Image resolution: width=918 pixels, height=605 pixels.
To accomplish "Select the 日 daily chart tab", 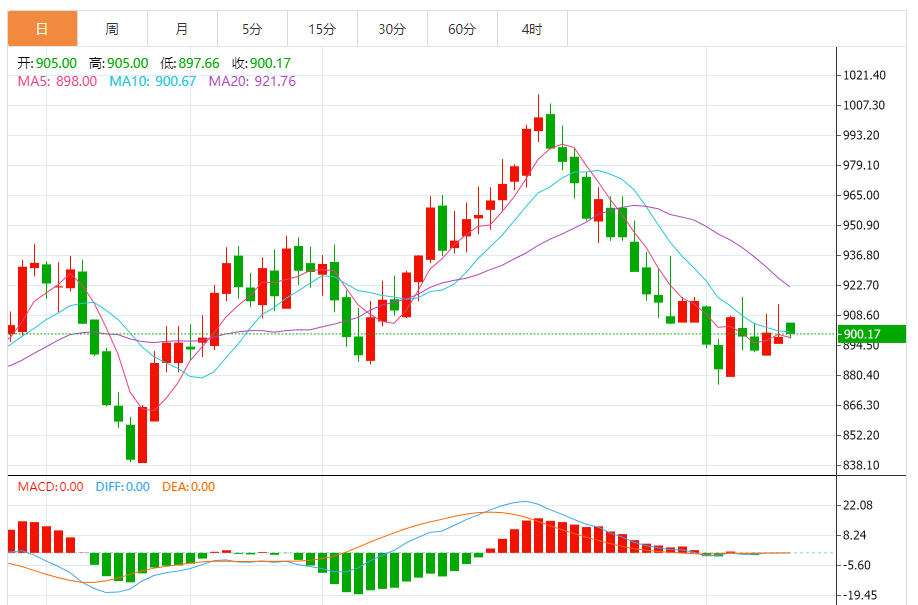I will click(42, 29).
